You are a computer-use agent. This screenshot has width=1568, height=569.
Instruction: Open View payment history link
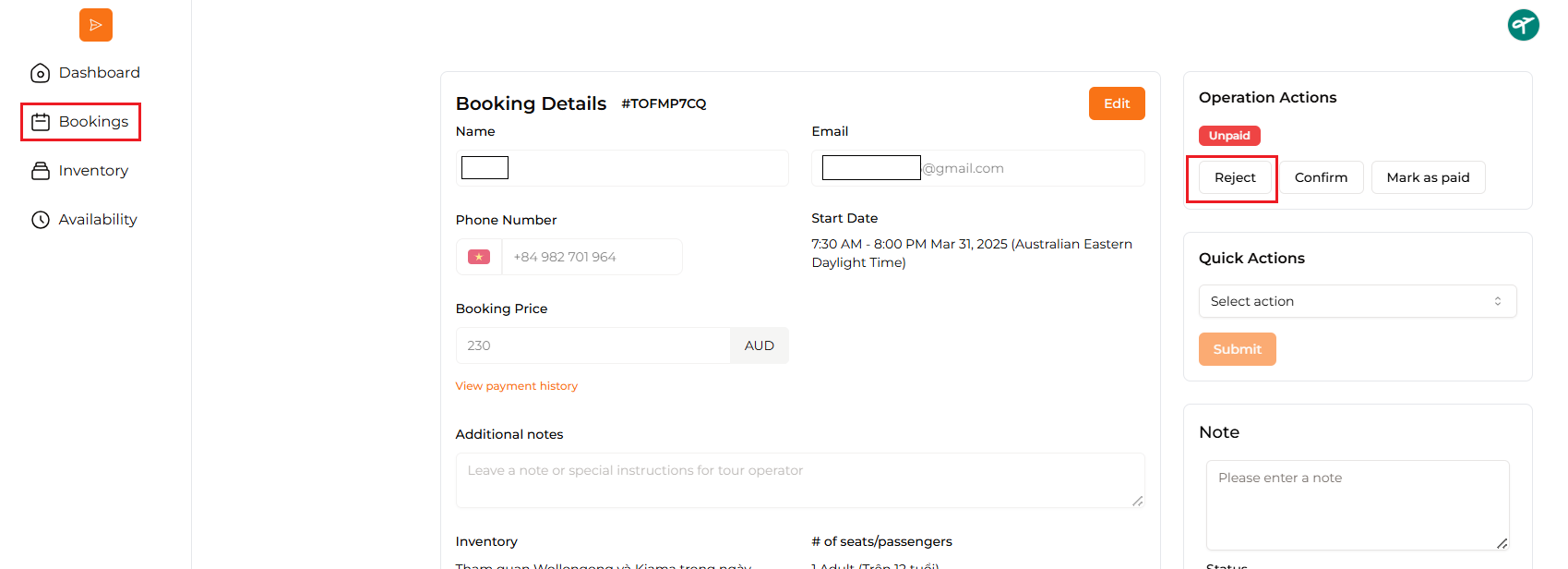pyautogui.click(x=517, y=386)
